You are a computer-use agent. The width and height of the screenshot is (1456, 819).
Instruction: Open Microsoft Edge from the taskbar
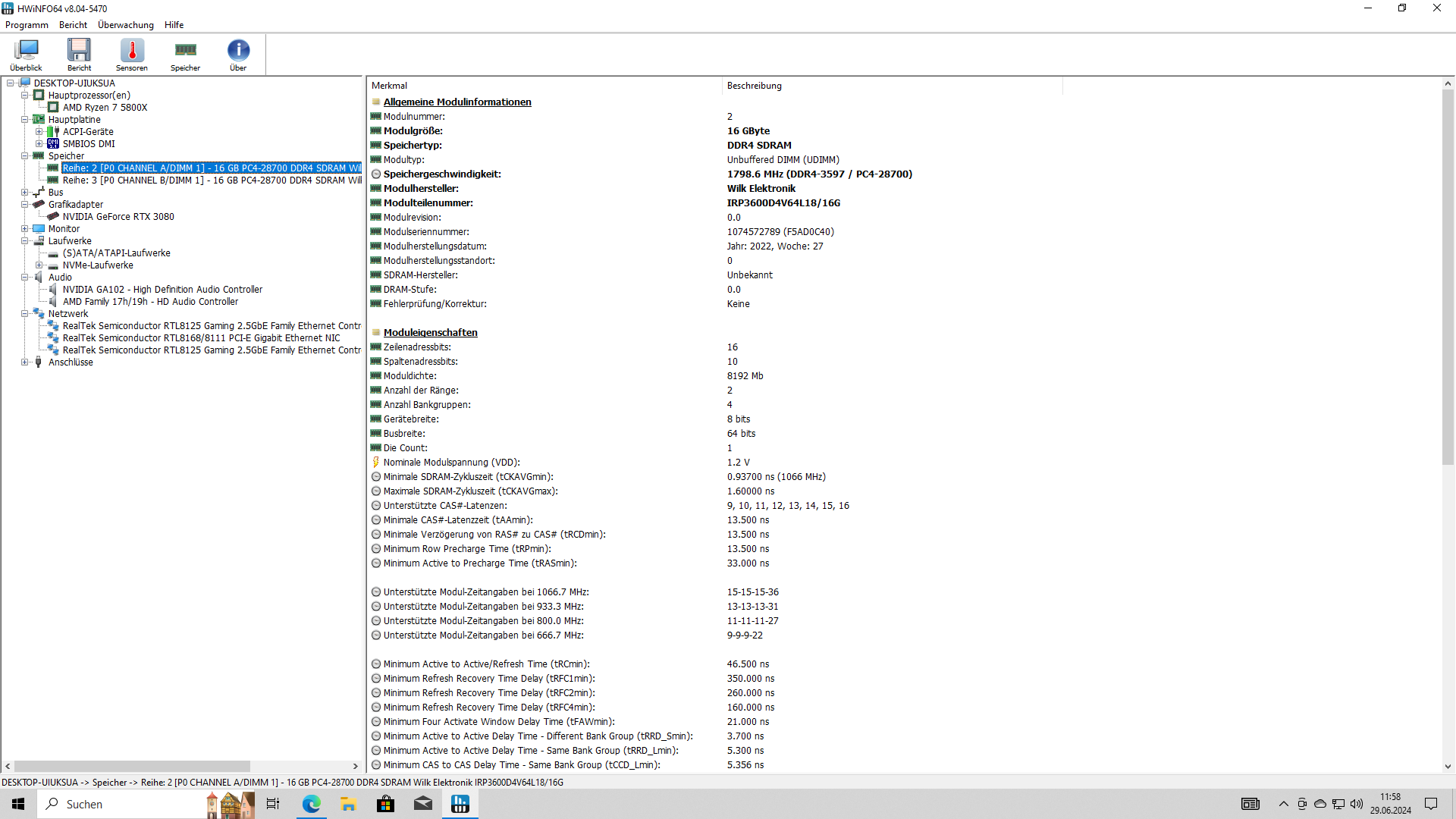click(x=311, y=804)
